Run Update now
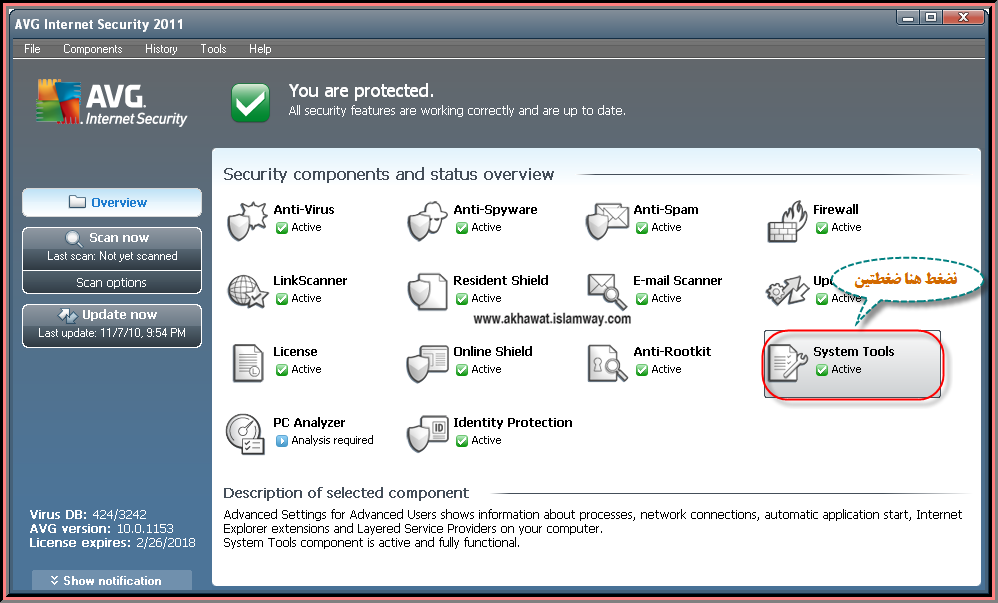Screen dimensions: 998x603 [x=112, y=323]
